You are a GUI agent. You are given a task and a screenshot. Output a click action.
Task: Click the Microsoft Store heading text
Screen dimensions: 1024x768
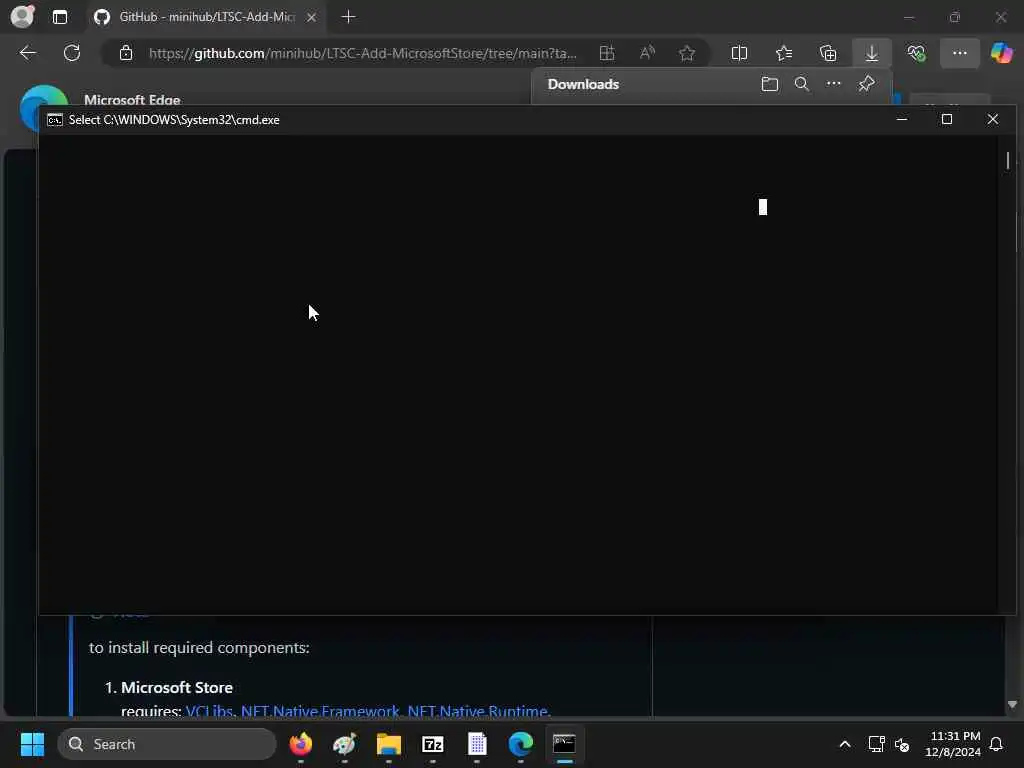click(x=176, y=687)
